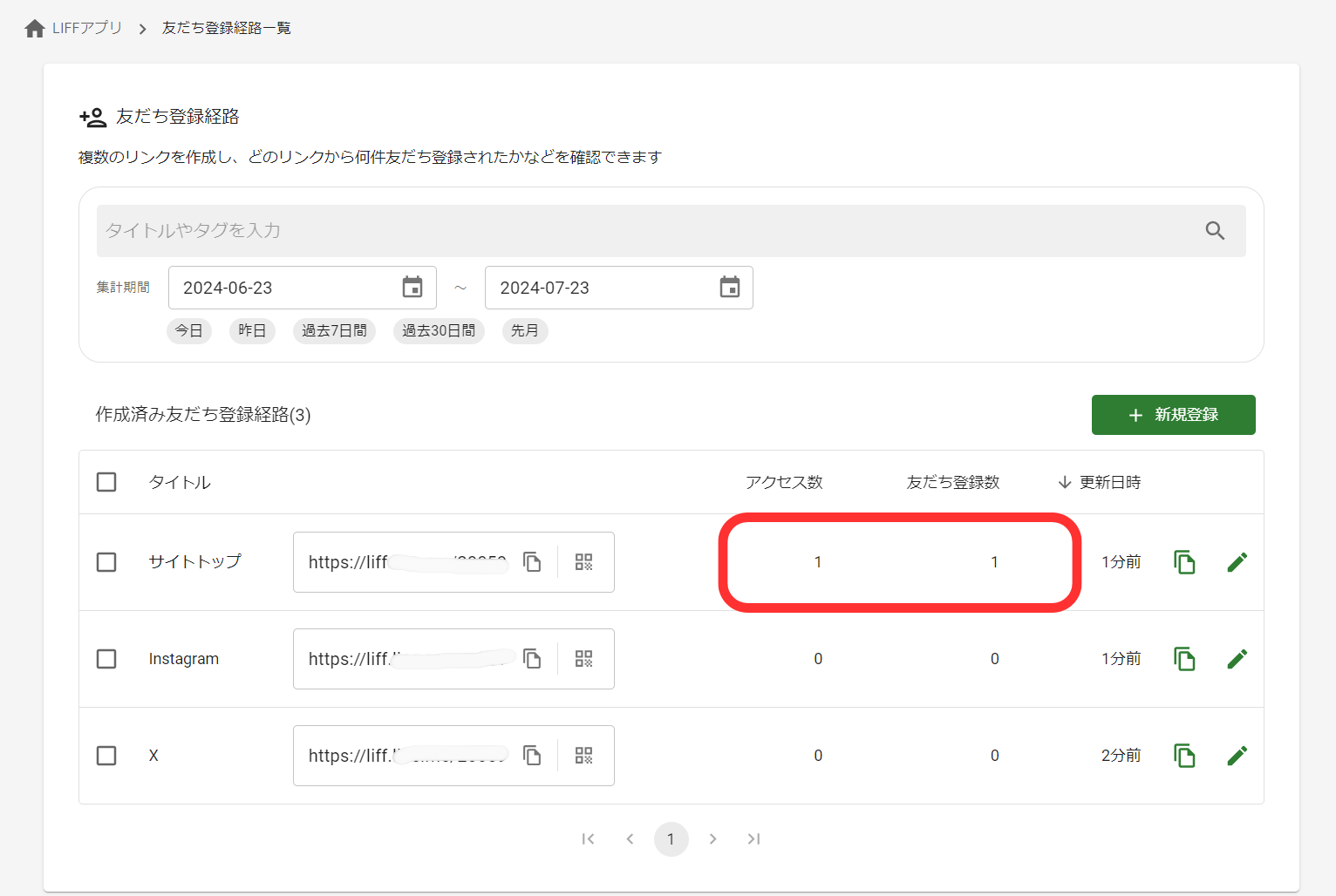Show QR code for the X link
The width and height of the screenshot is (1336, 896).
pos(583,756)
